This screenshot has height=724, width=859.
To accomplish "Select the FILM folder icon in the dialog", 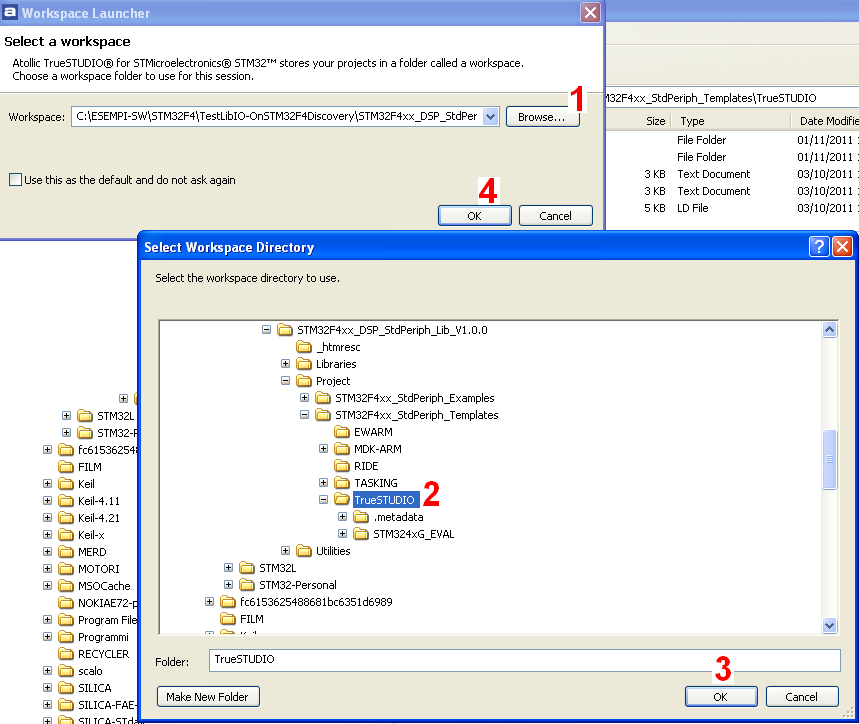I will coord(228,618).
